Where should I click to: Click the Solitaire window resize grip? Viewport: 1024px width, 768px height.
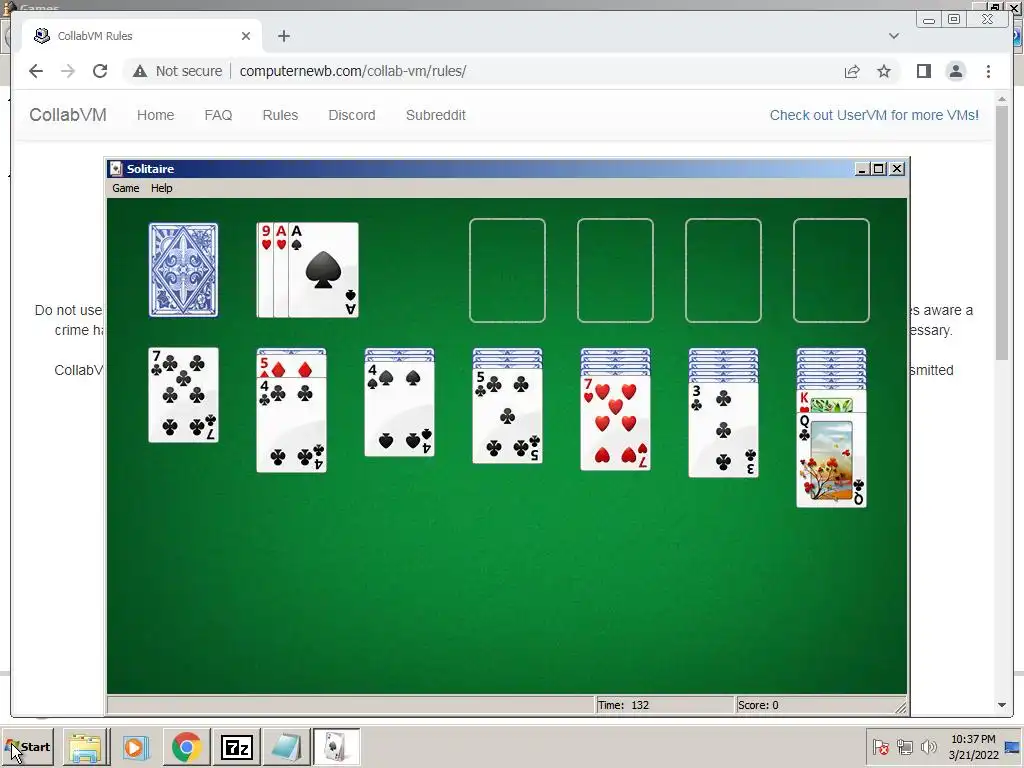(x=901, y=707)
